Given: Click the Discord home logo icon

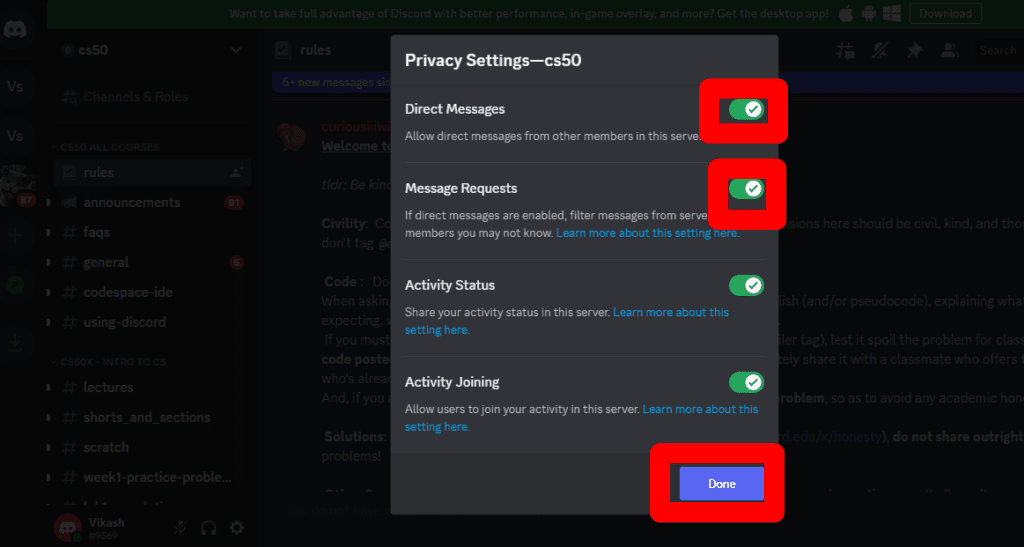Looking at the screenshot, I should [15, 30].
